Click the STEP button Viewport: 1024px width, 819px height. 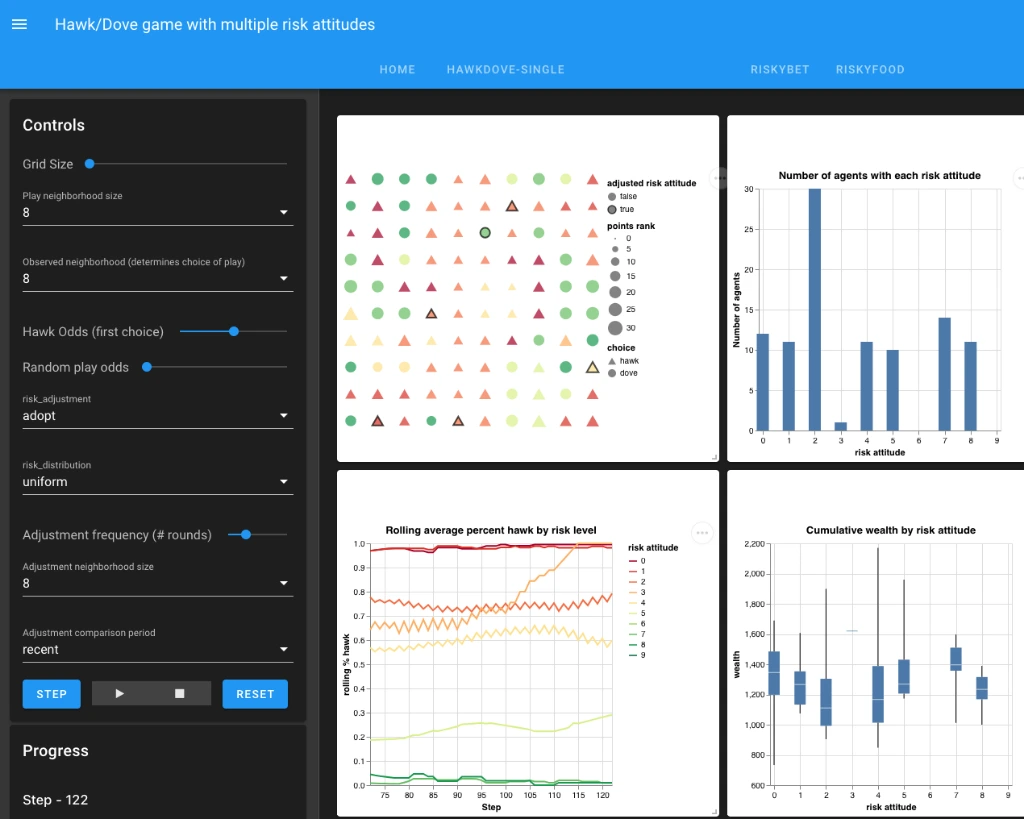pos(51,694)
